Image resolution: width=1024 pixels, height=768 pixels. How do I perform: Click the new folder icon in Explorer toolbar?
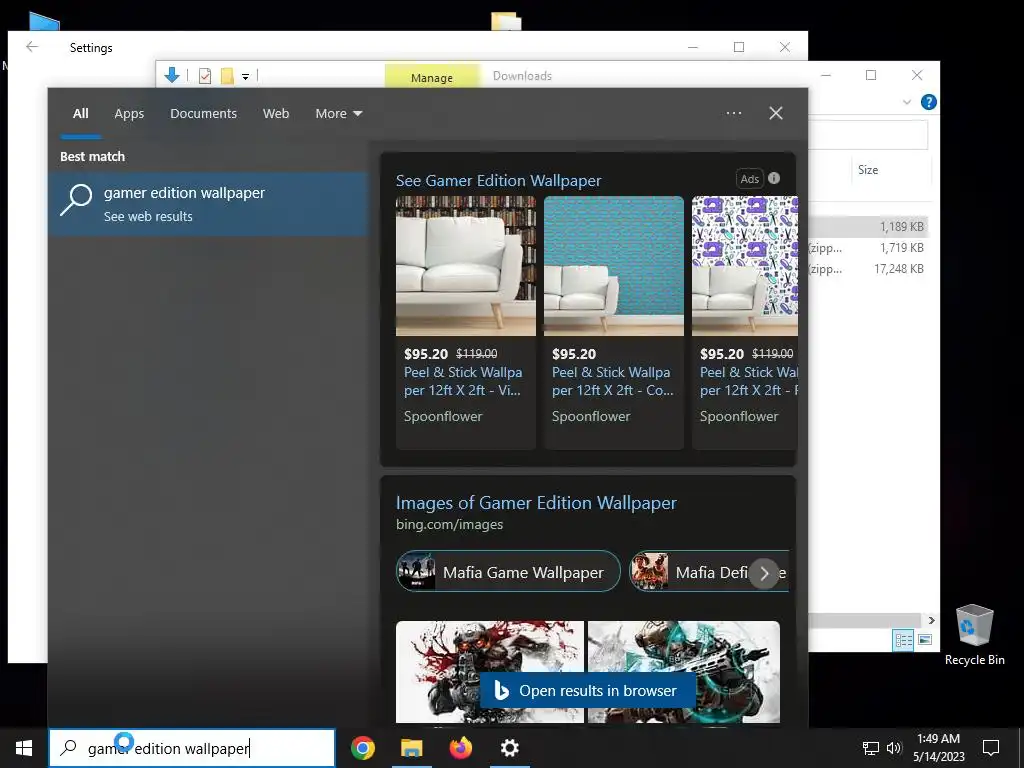tap(227, 76)
